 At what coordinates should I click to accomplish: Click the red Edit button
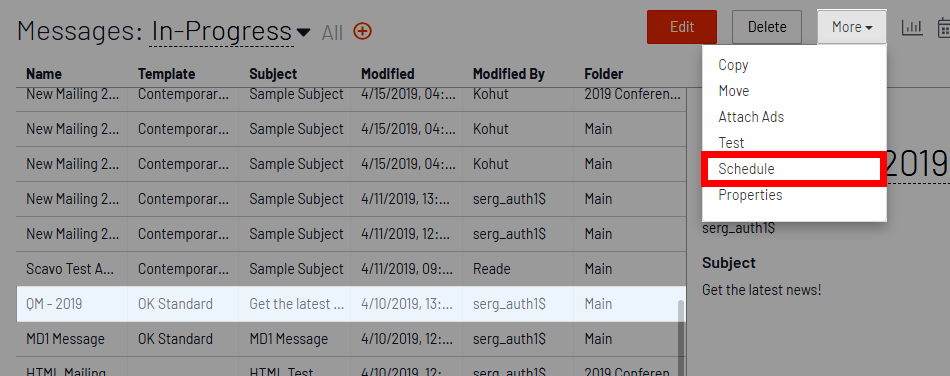pyautogui.click(x=682, y=27)
